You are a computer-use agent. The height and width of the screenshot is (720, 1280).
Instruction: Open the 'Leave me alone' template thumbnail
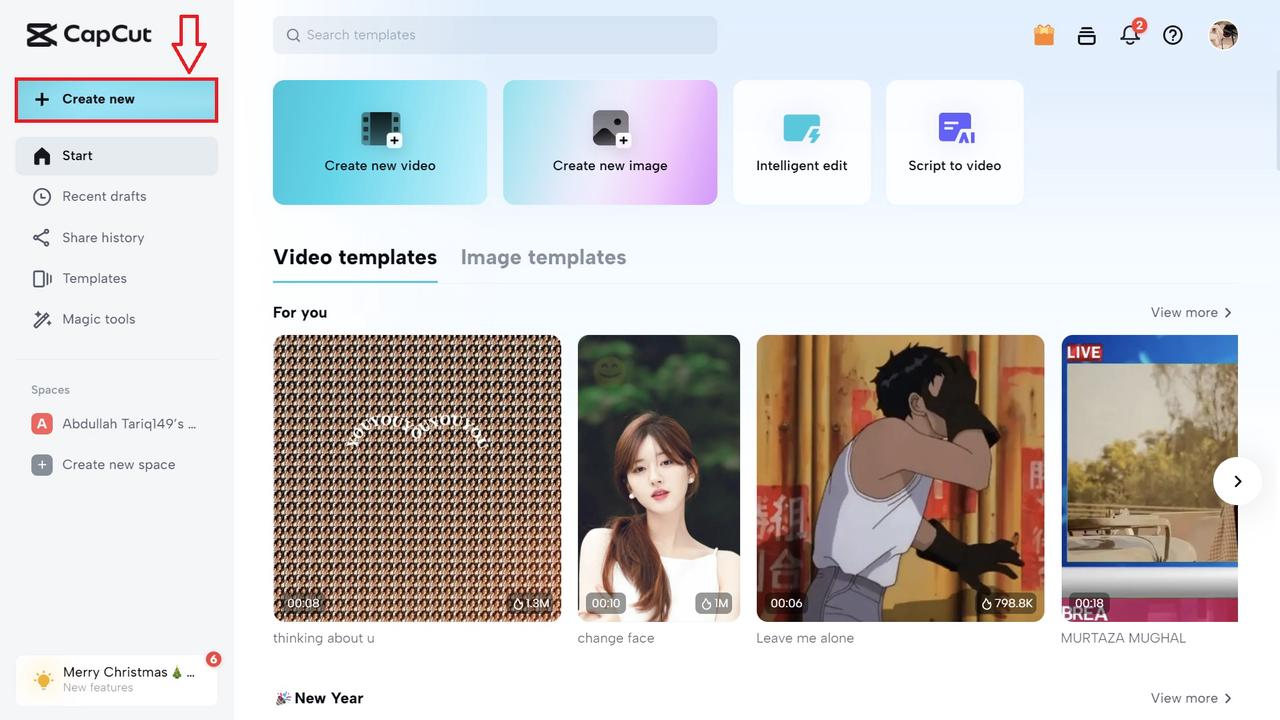[x=900, y=478]
